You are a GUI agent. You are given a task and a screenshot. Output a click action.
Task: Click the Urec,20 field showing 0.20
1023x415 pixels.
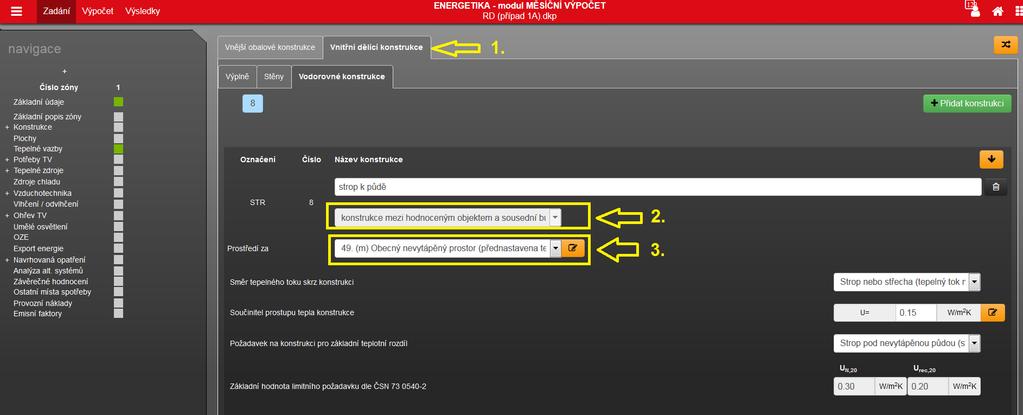pyautogui.click(x=926, y=386)
